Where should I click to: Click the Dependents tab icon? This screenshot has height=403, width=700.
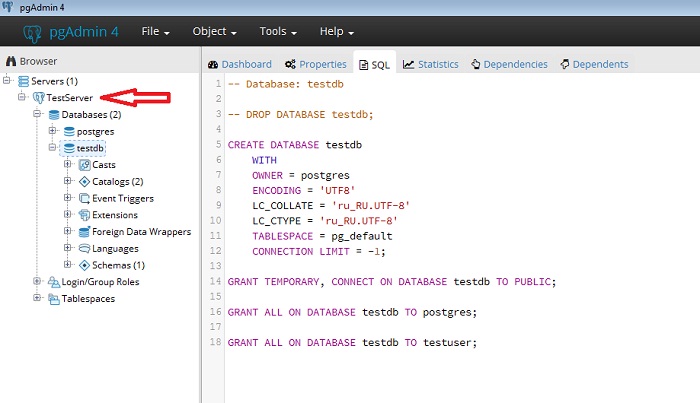565,64
